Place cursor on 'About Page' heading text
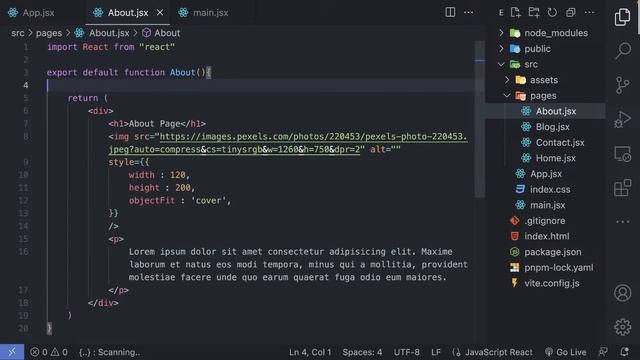Image resolution: width=640 pixels, height=360 pixels. point(154,124)
